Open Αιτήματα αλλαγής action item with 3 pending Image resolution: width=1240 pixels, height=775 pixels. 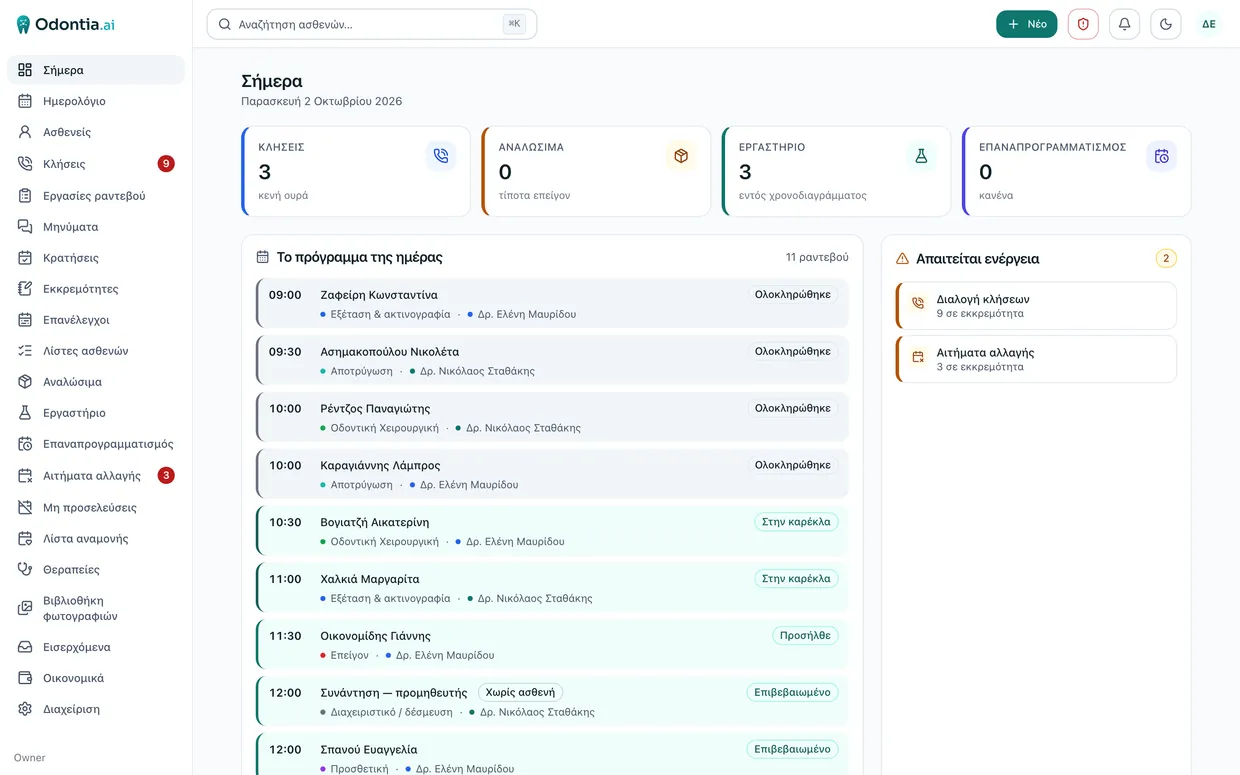[1036, 359]
